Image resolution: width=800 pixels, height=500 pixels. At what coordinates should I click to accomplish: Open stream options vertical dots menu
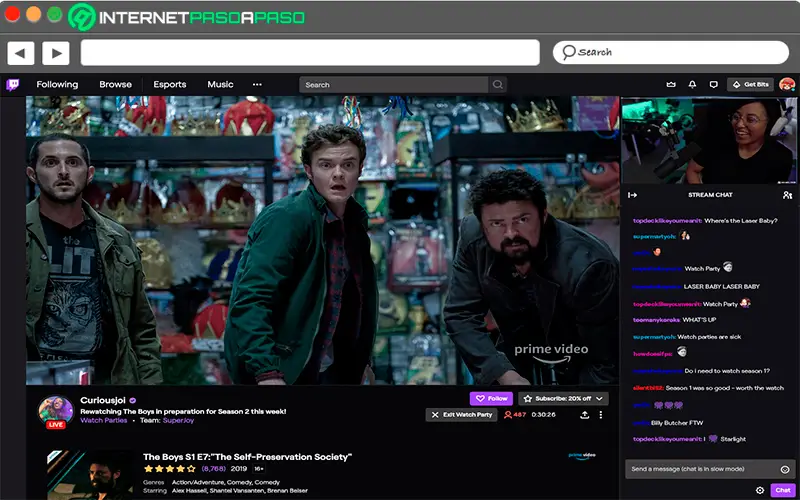click(601, 415)
